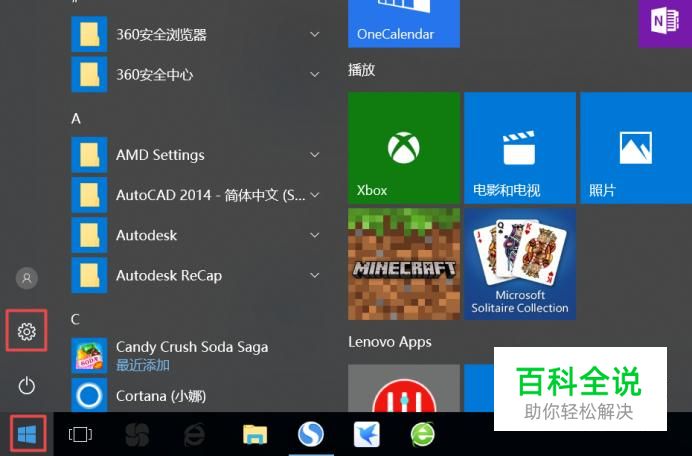
Task: Click the Power button icon
Action: pyautogui.click(x=26, y=385)
